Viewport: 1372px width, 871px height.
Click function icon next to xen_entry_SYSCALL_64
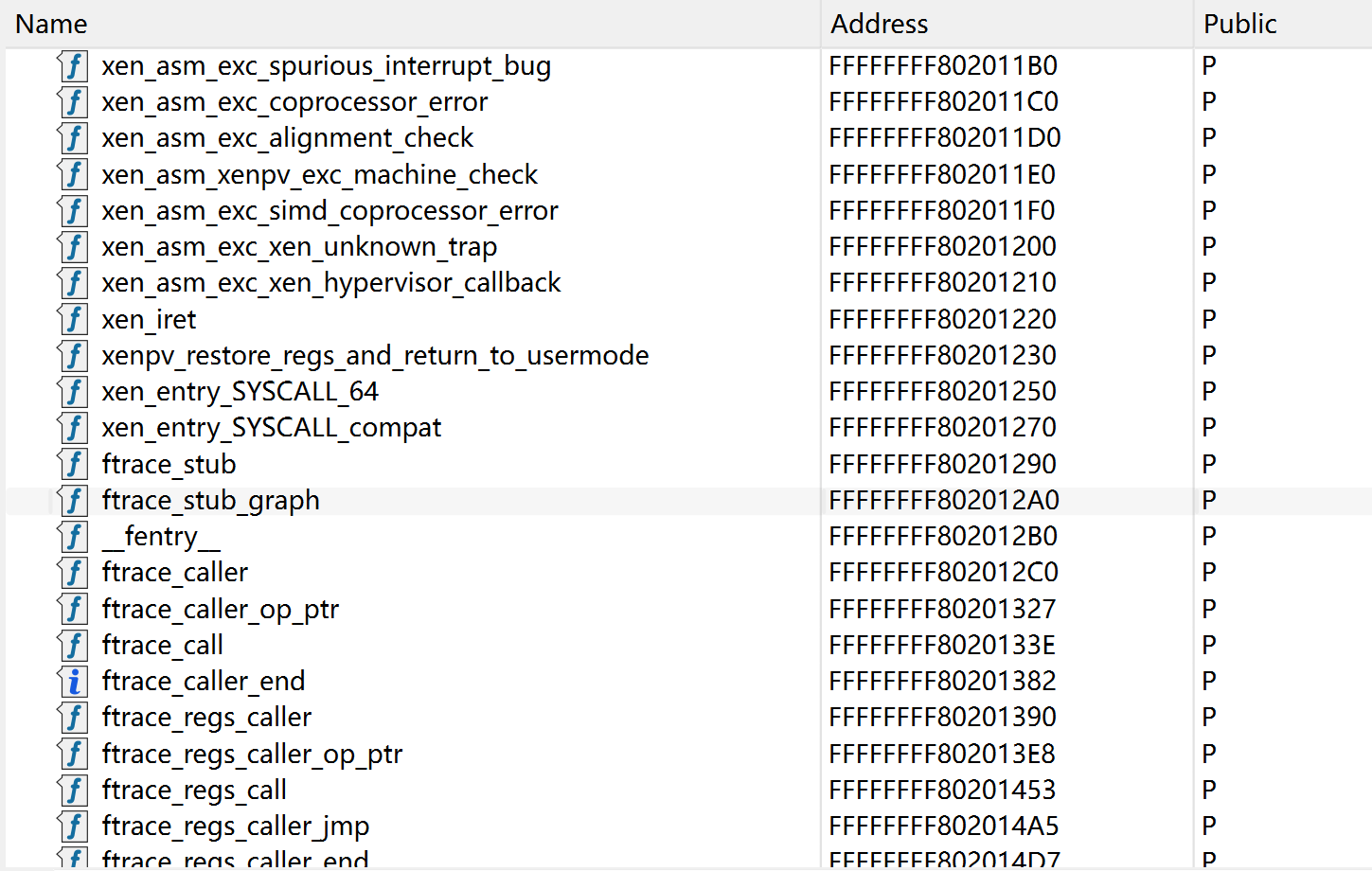point(73,392)
